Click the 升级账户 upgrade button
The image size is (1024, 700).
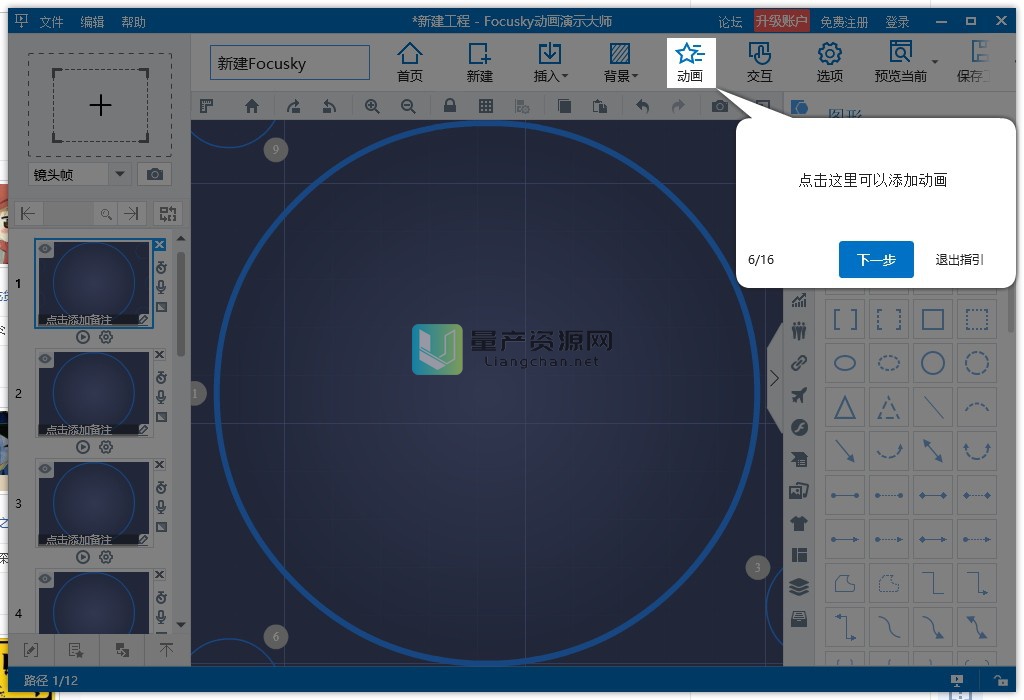pos(782,21)
